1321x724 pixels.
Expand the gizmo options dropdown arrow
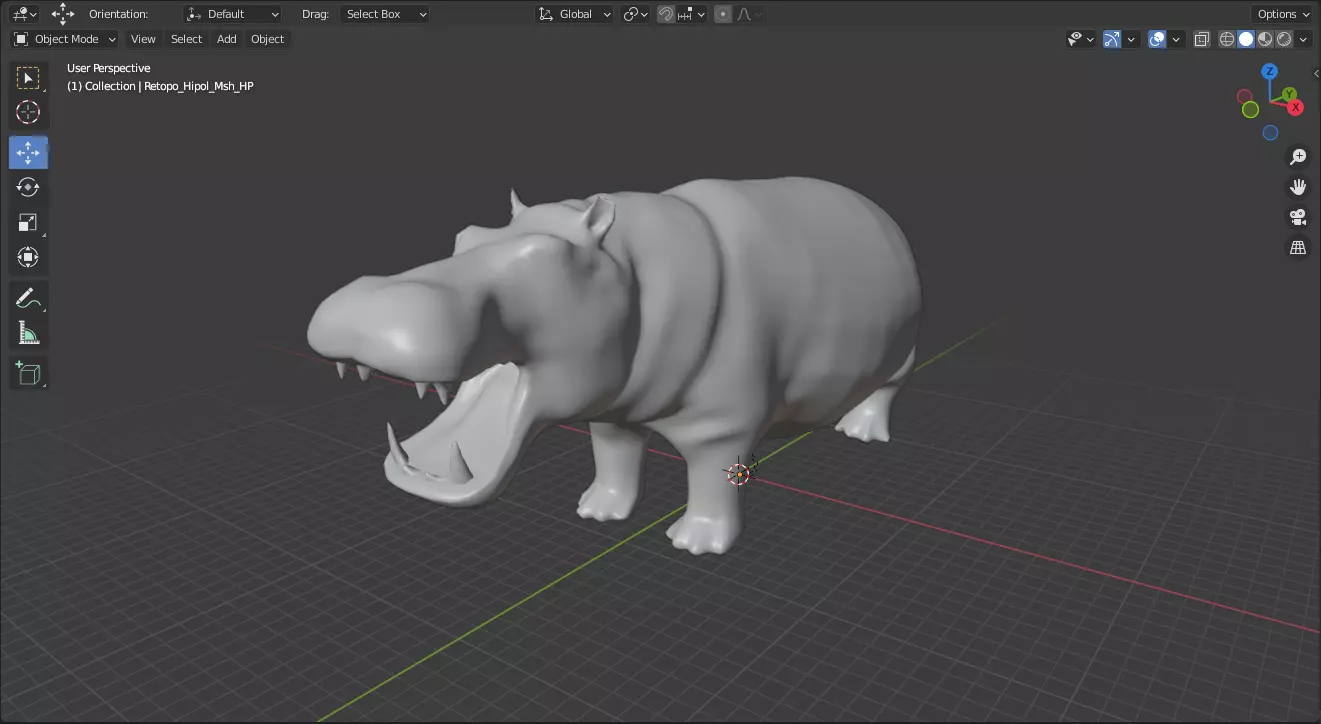[x=1132, y=39]
